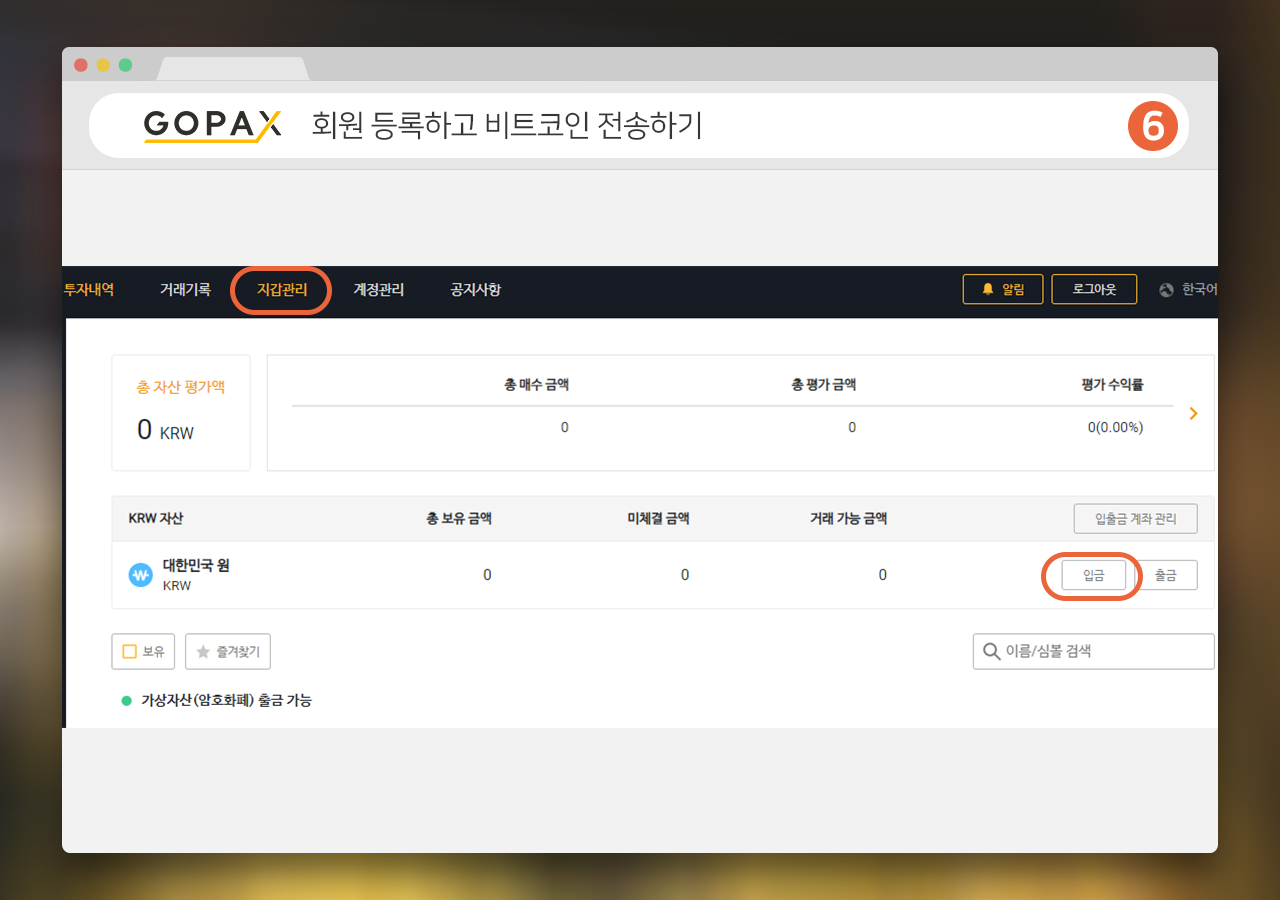The height and width of the screenshot is (900, 1280).
Task: Click the yellow minimize window button
Action: [x=103, y=65]
